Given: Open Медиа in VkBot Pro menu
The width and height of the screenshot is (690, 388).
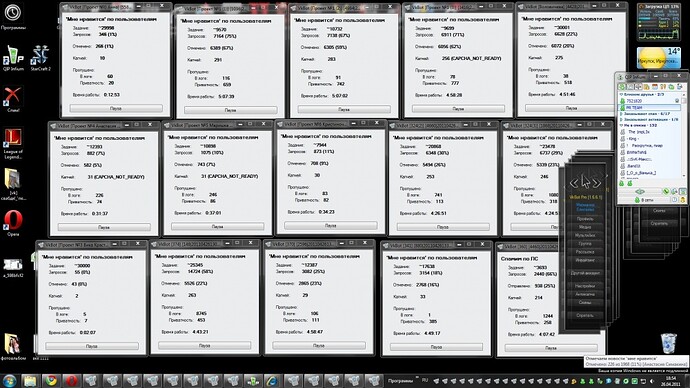Looking at the screenshot, I should [585, 227].
